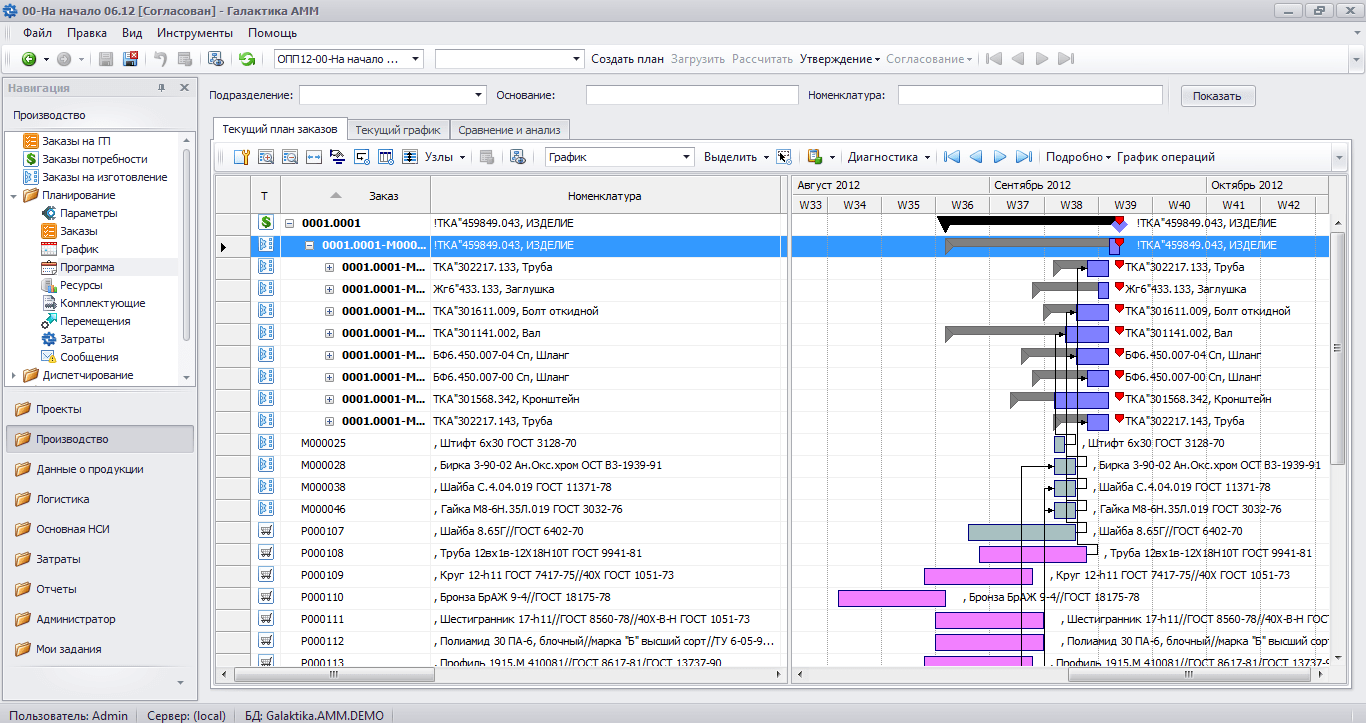Select Комплектующие in the navigation tree
This screenshot has width=1366, height=723.
[x=102, y=303]
